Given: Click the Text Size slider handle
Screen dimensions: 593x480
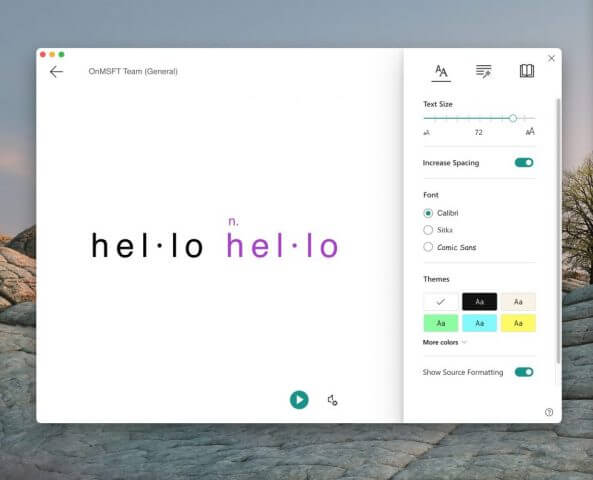Looking at the screenshot, I should 513,118.
